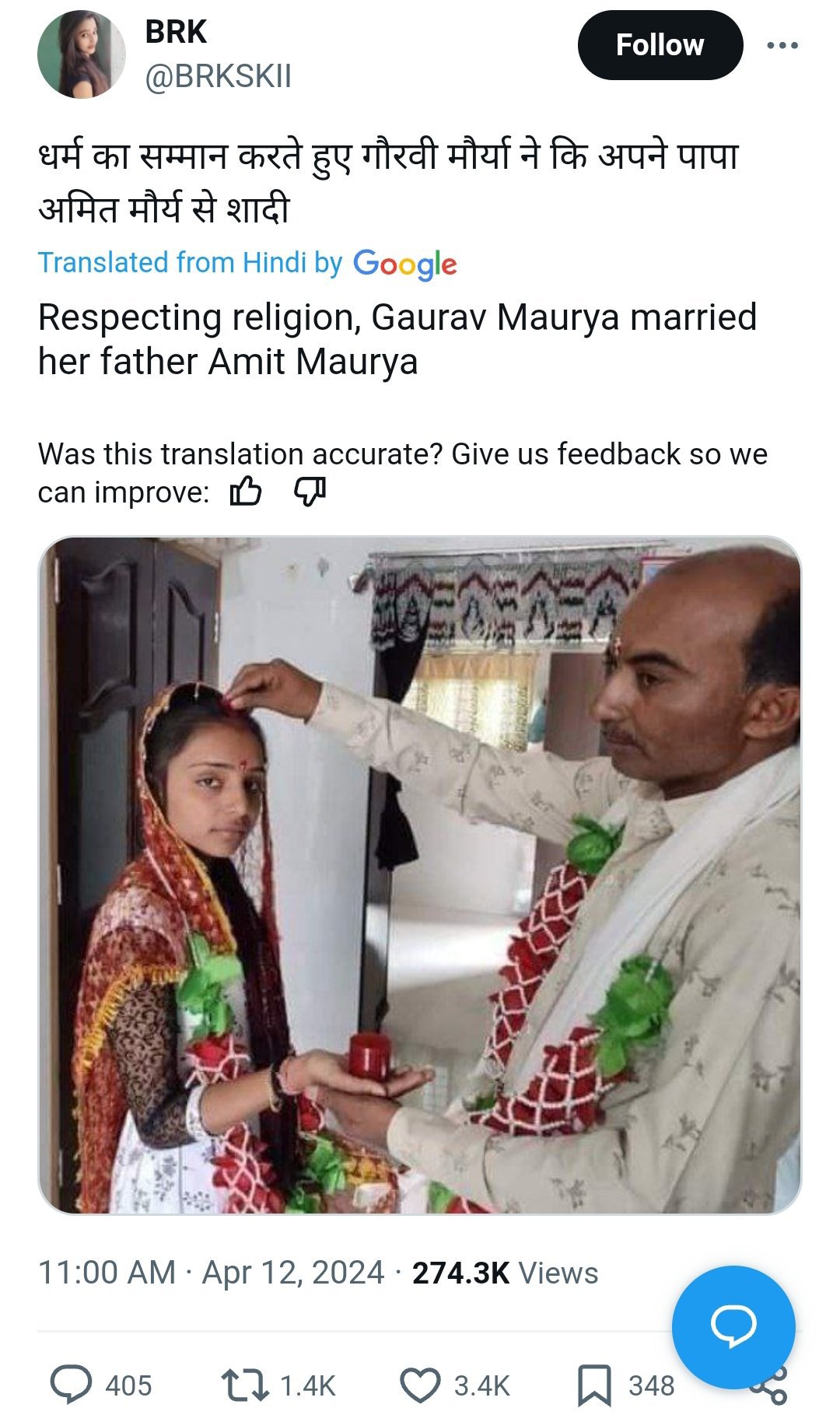Open BRK profile picture

[x=82, y=54]
